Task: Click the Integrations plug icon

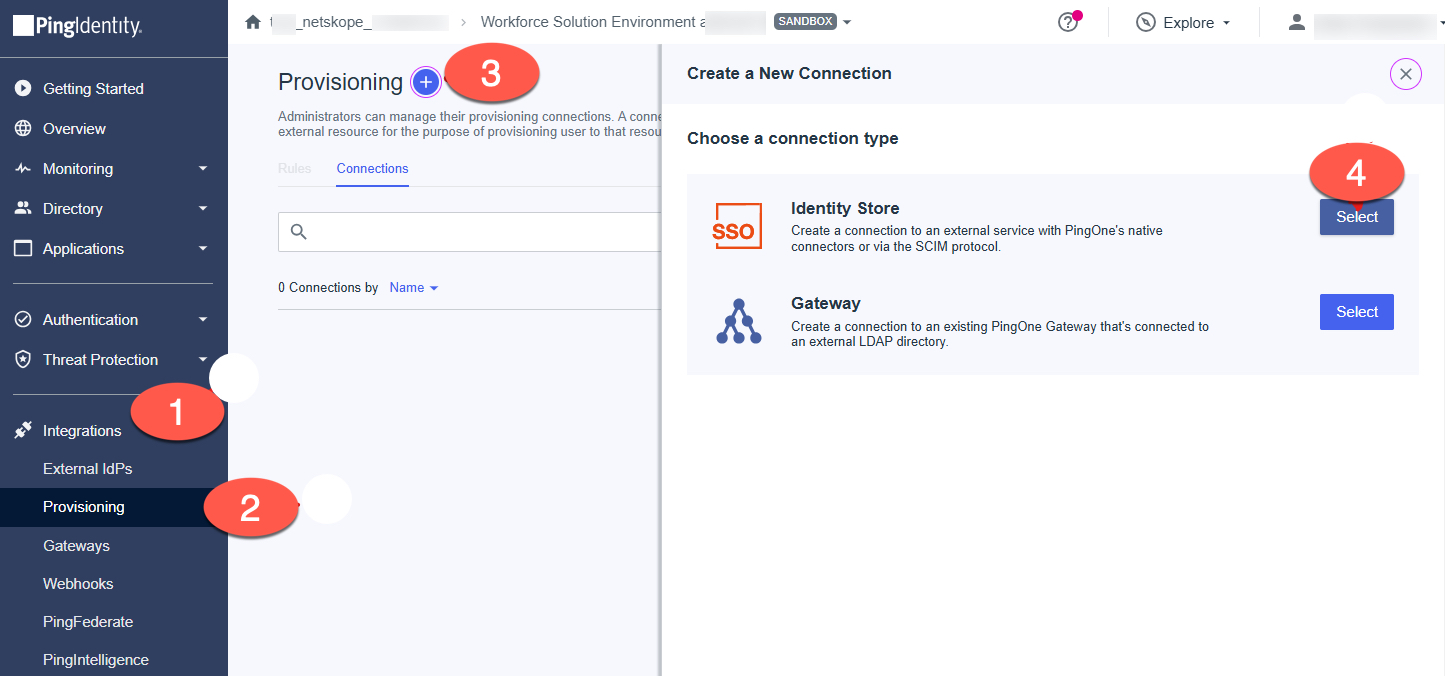Action: click(x=23, y=431)
